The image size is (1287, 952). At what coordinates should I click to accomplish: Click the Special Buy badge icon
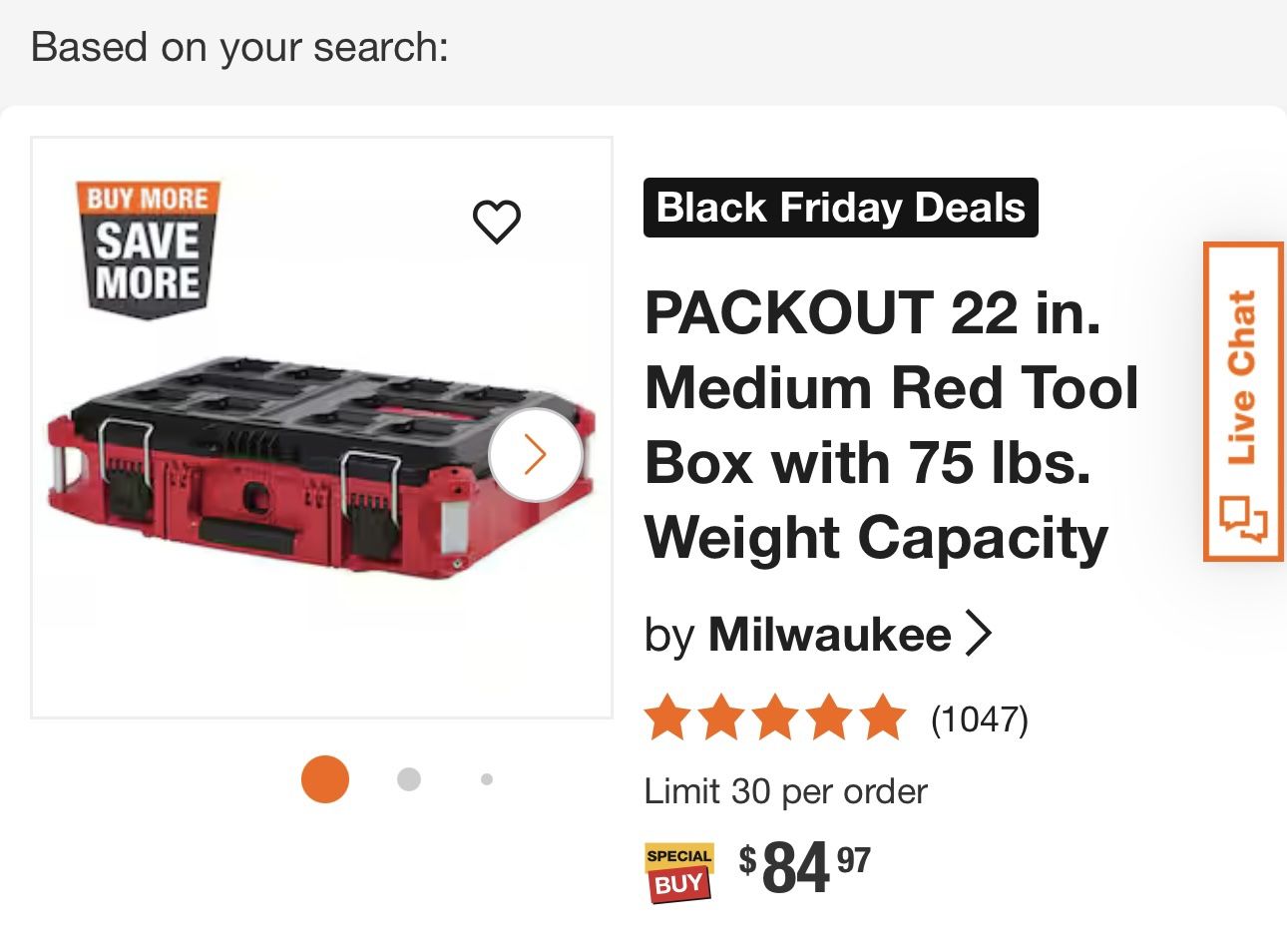point(678,871)
